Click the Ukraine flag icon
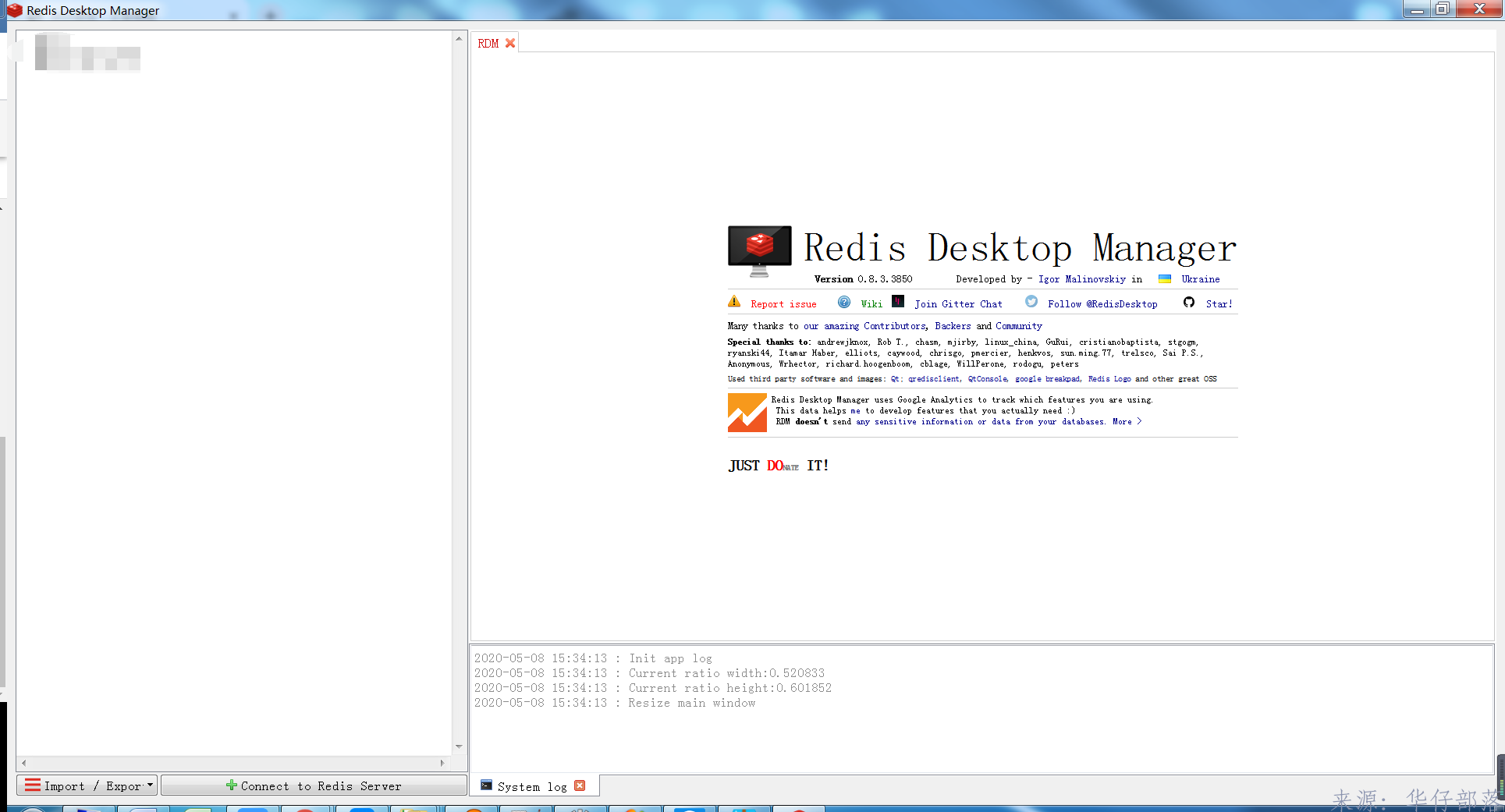Image resolution: width=1505 pixels, height=812 pixels. coord(1165,278)
